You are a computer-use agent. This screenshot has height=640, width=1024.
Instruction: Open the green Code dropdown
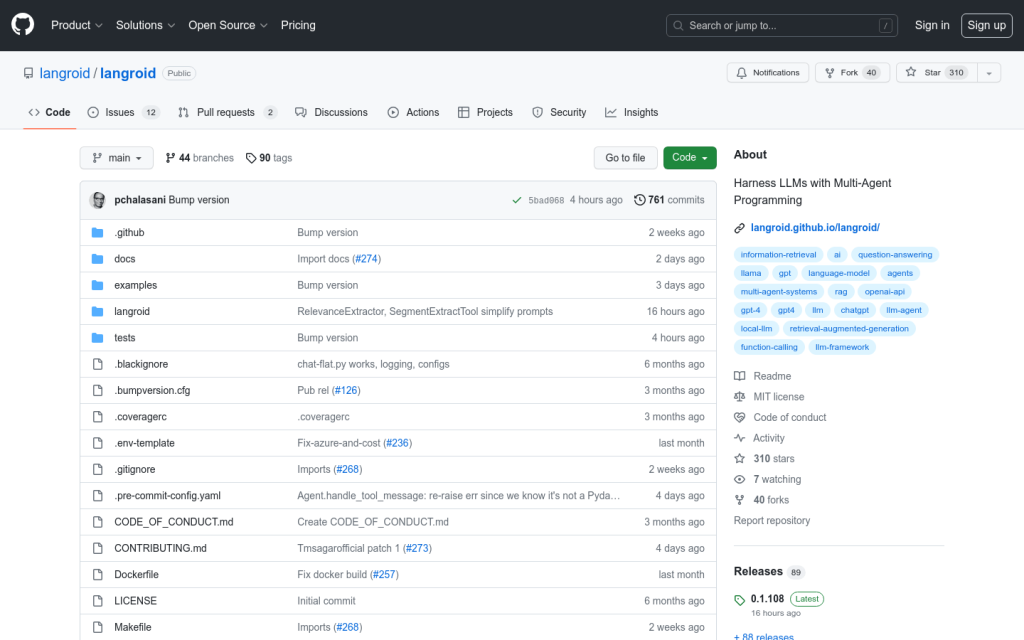pos(690,158)
